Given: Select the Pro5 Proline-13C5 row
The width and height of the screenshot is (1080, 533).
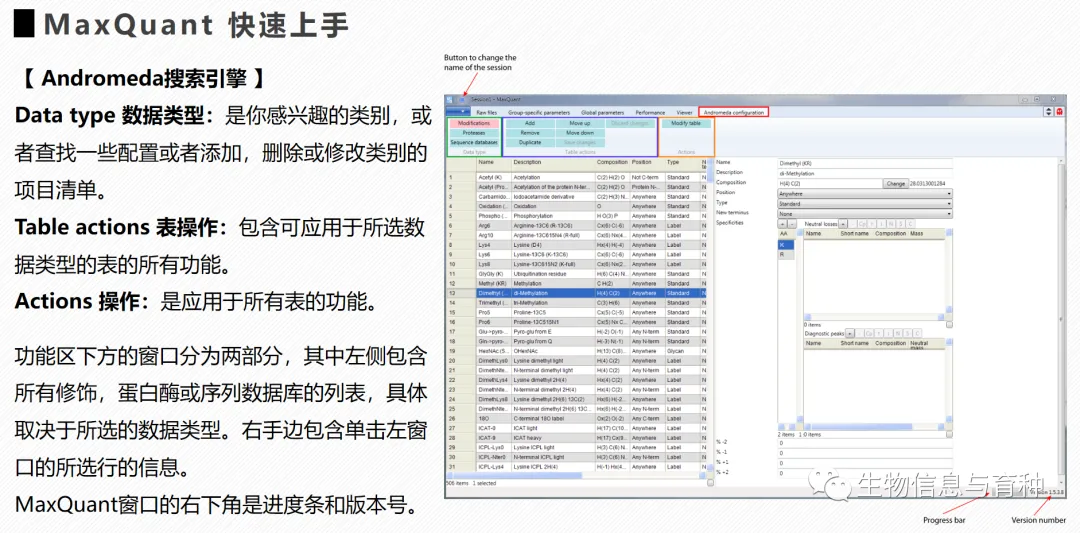Looking at the screenshot, I should click(x=576, y=312).
